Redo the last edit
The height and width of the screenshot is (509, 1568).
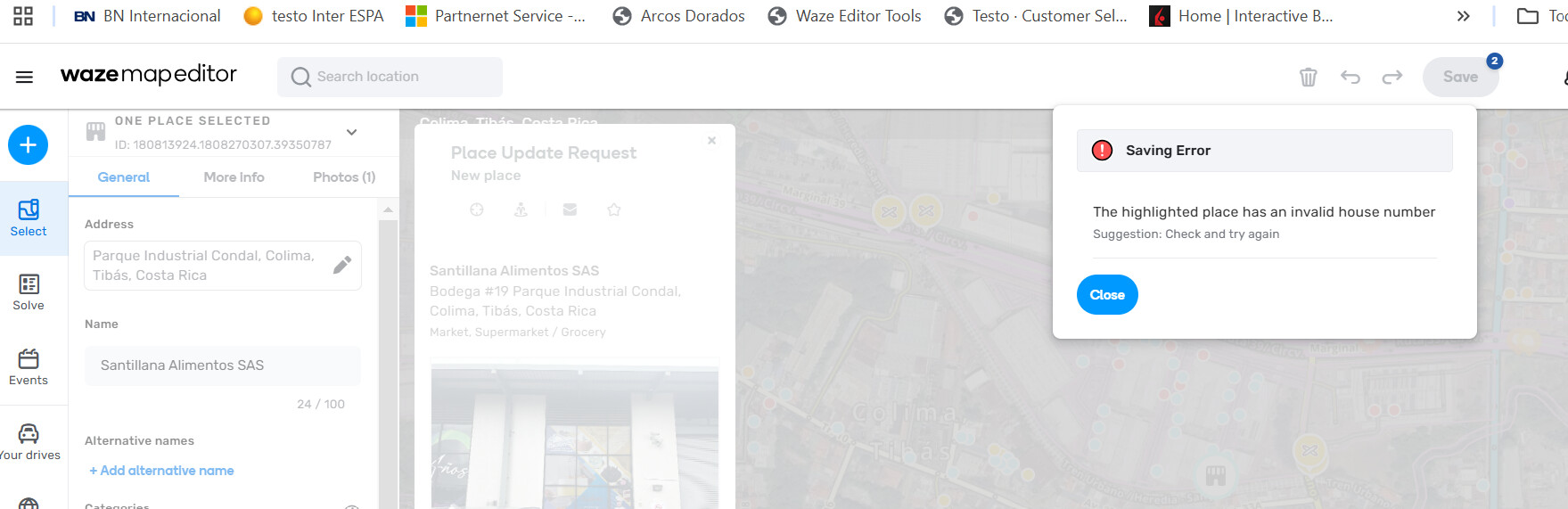click(x=1392, y=77)
